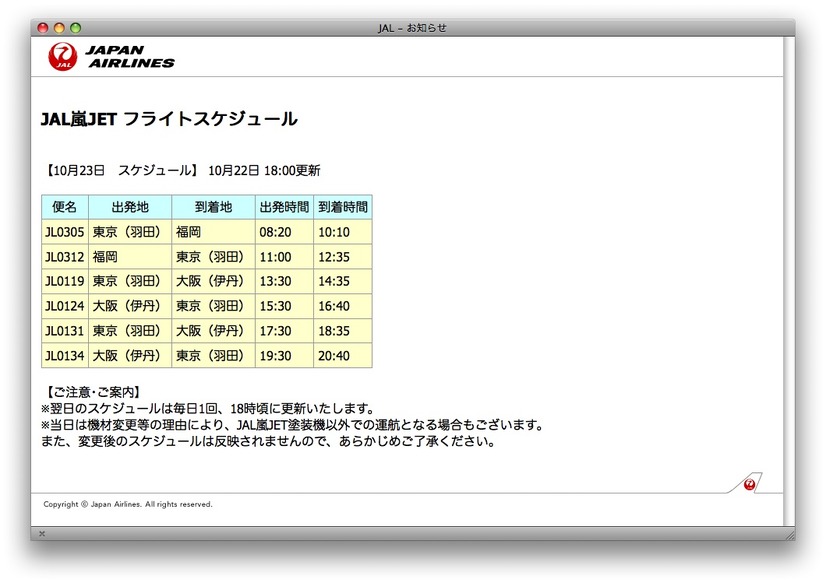Screen dimensions: 826x583
Task: Click '福岡' destination in JL0305 row
Action: pos(188,232)
